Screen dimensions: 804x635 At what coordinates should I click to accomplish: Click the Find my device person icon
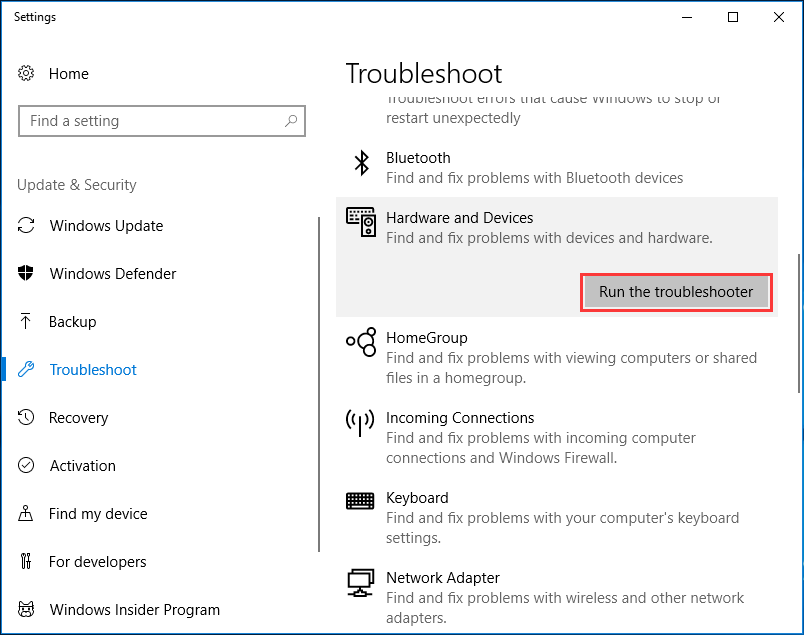pos(27,514)
